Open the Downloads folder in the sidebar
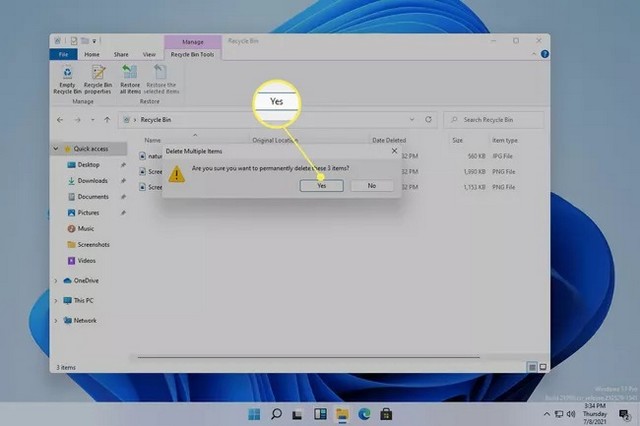 click(92, 180)
